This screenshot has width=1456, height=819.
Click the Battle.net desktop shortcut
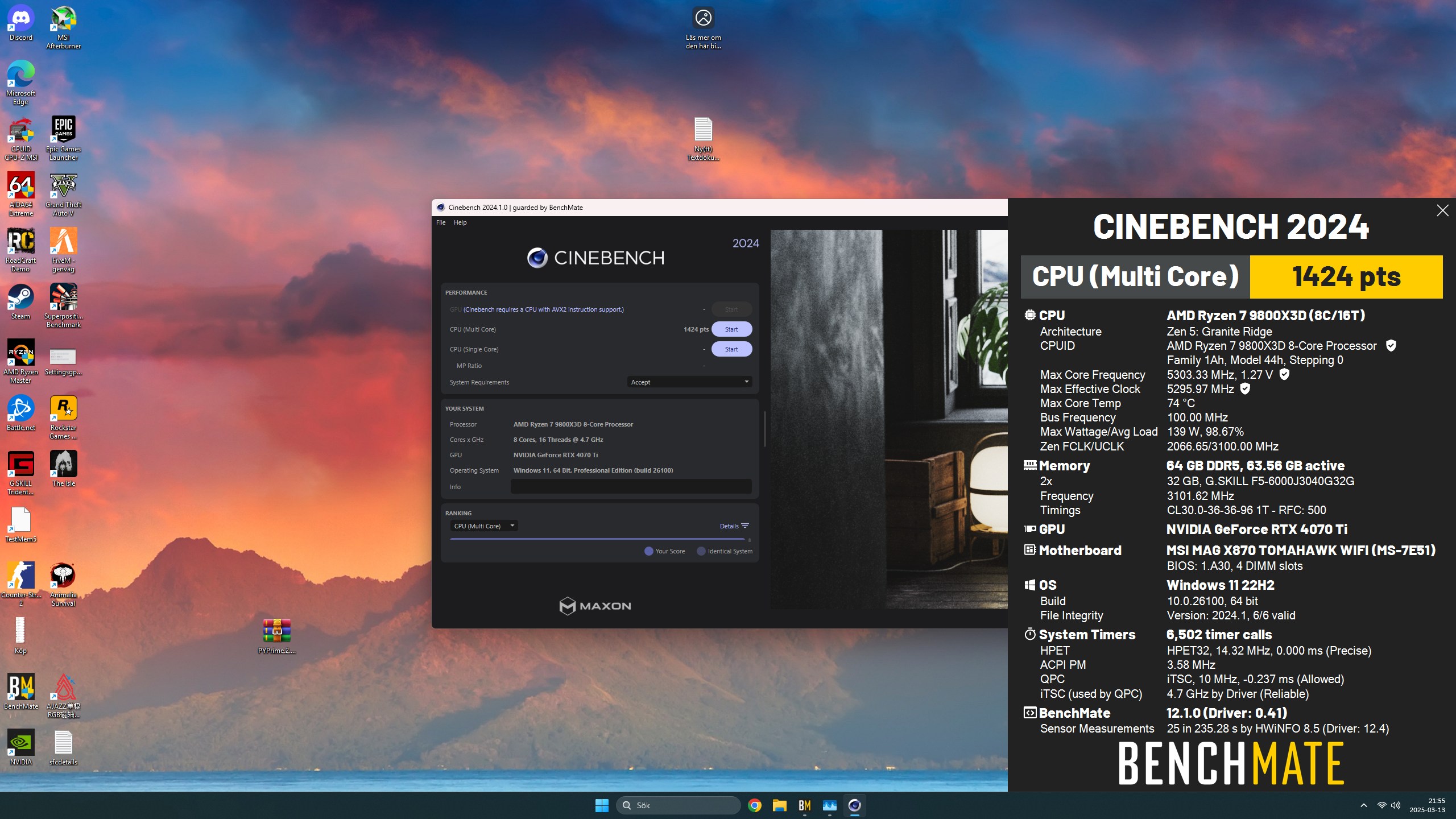point(21,413)
